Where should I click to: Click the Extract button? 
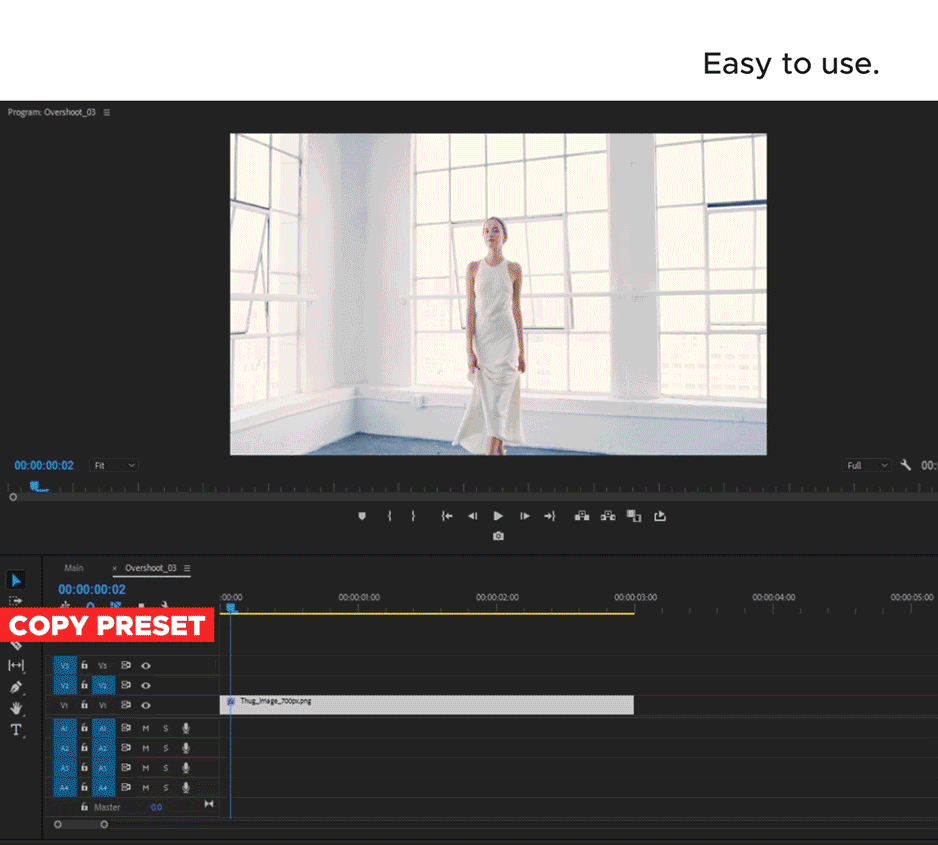tap(608, 516)
